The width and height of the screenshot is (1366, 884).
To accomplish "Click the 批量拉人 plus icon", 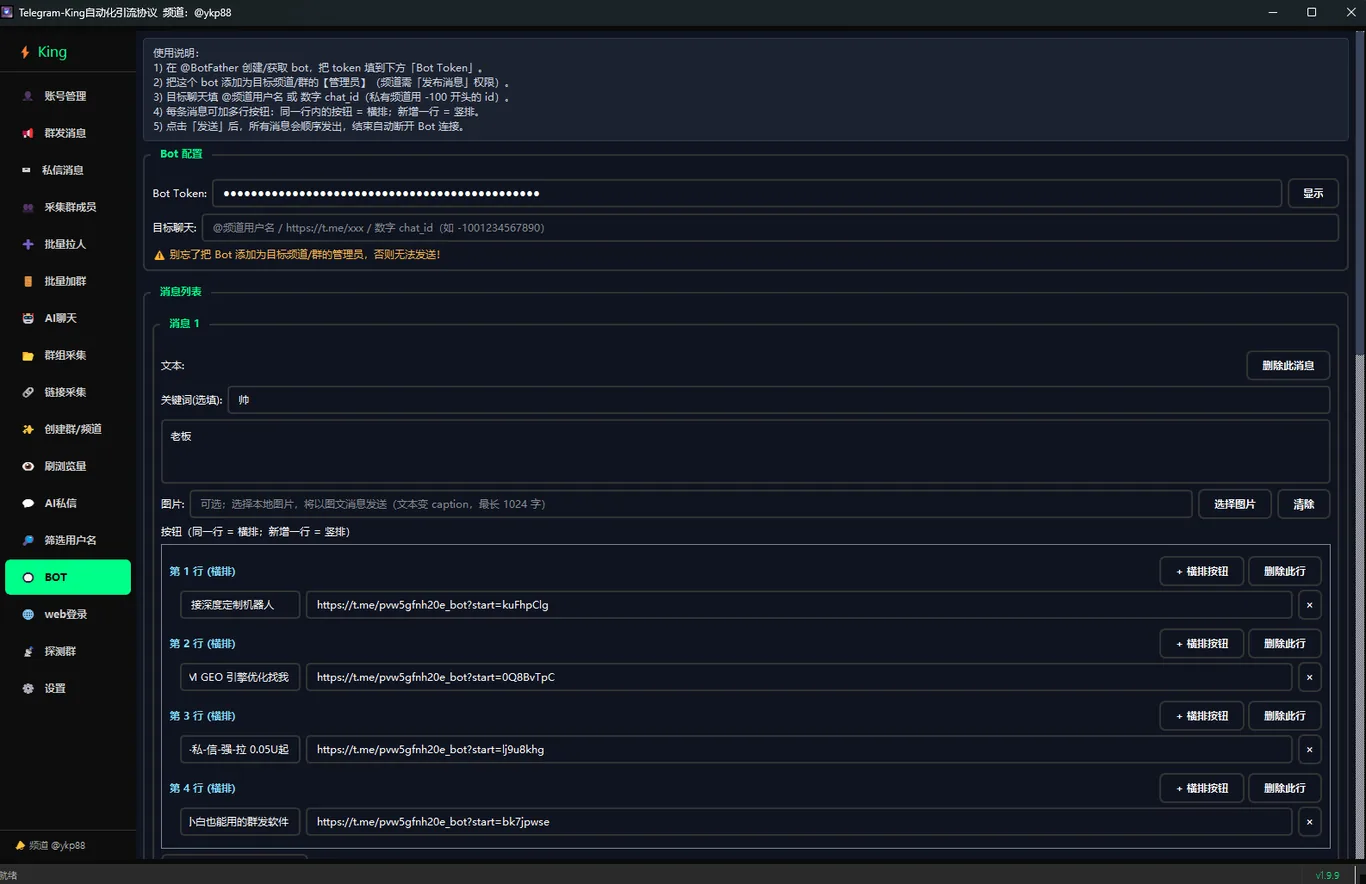I will pos(28,244).
